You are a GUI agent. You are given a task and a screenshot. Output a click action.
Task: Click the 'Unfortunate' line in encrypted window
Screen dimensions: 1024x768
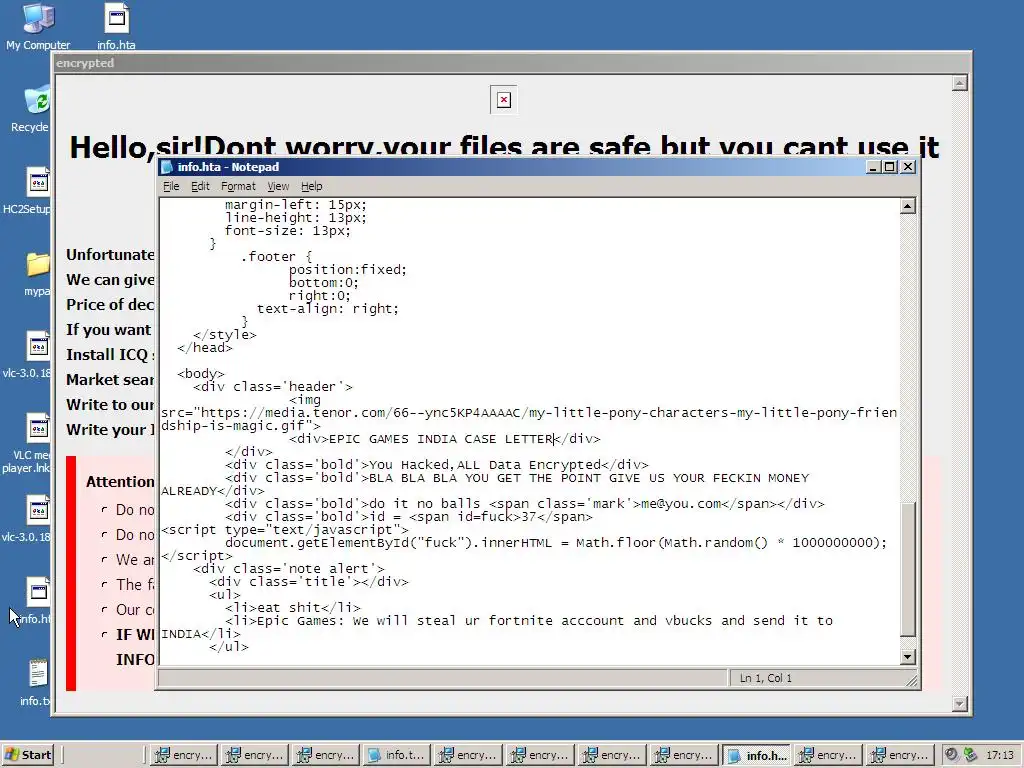coord(110,255)
